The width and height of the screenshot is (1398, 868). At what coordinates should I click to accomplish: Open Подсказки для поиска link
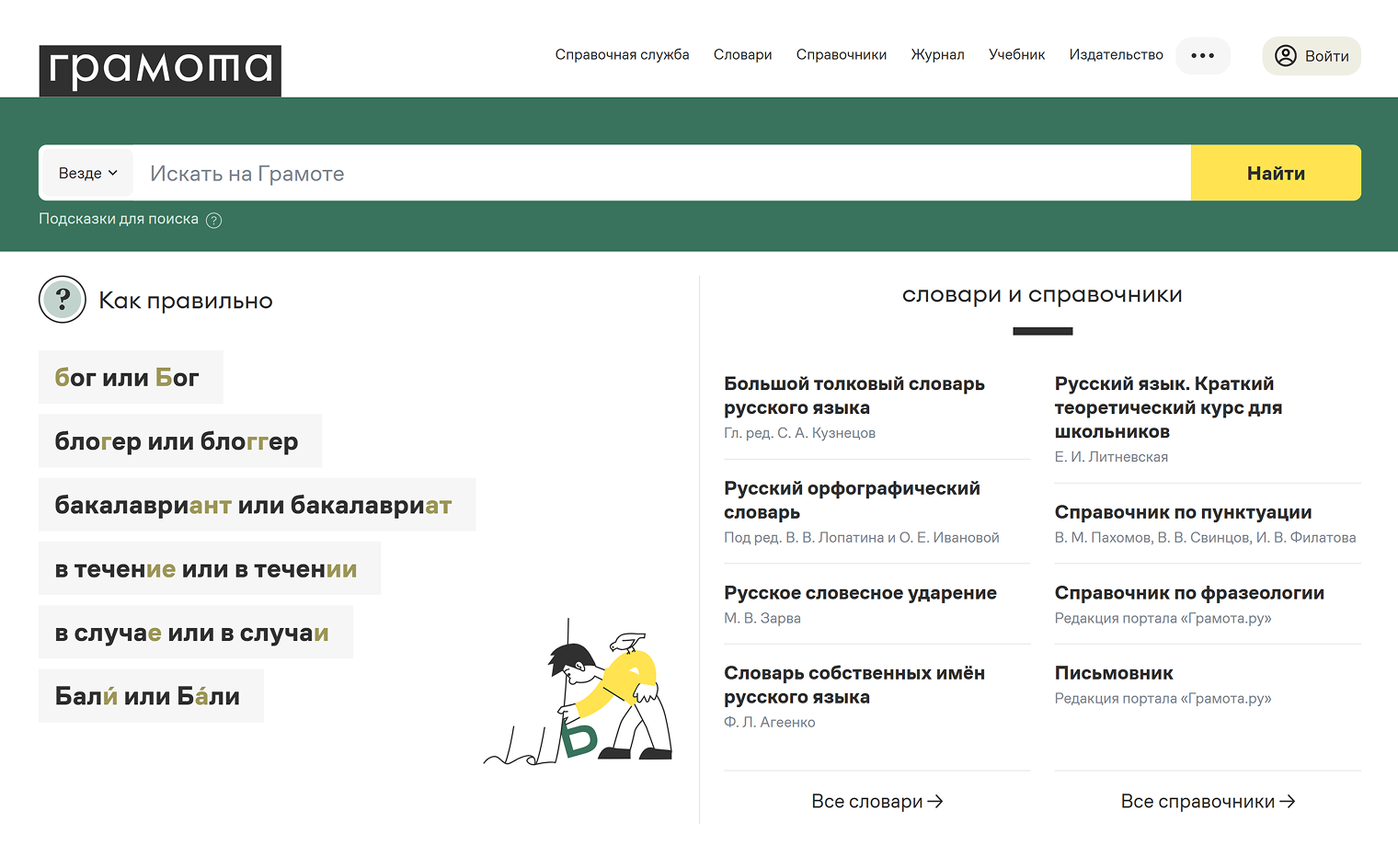[119, 219]
